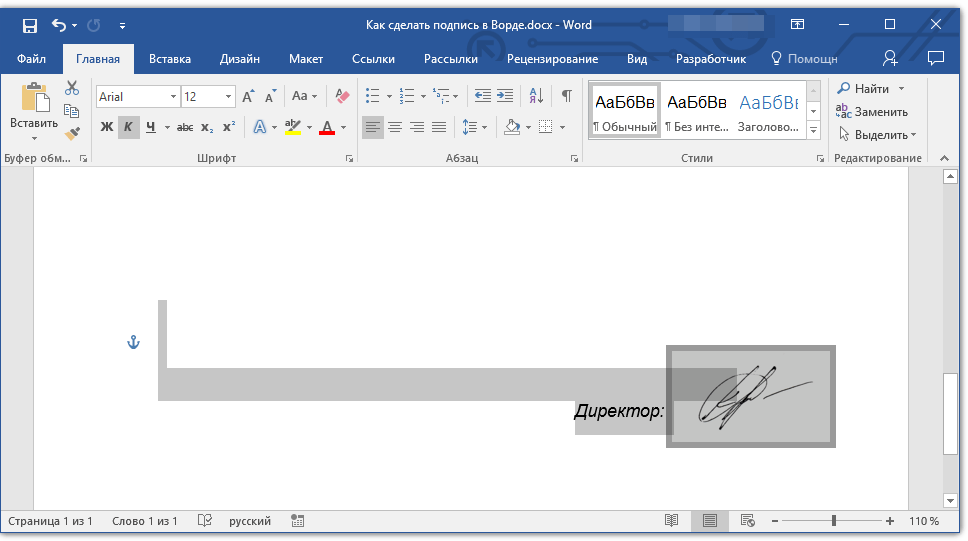Click the Format Painter brush icon
Screen dimensions: 968x541
coord(72,133)
